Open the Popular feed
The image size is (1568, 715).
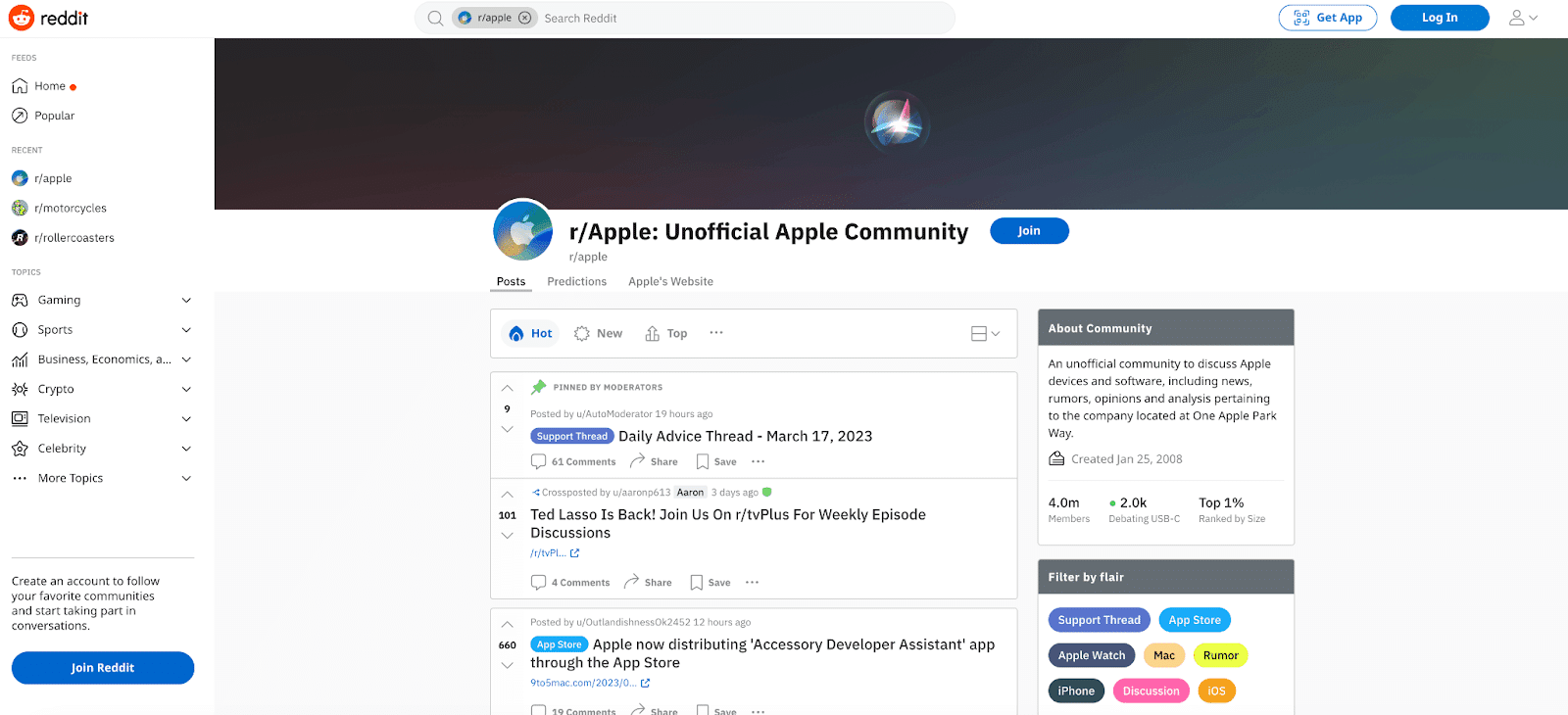43,116
